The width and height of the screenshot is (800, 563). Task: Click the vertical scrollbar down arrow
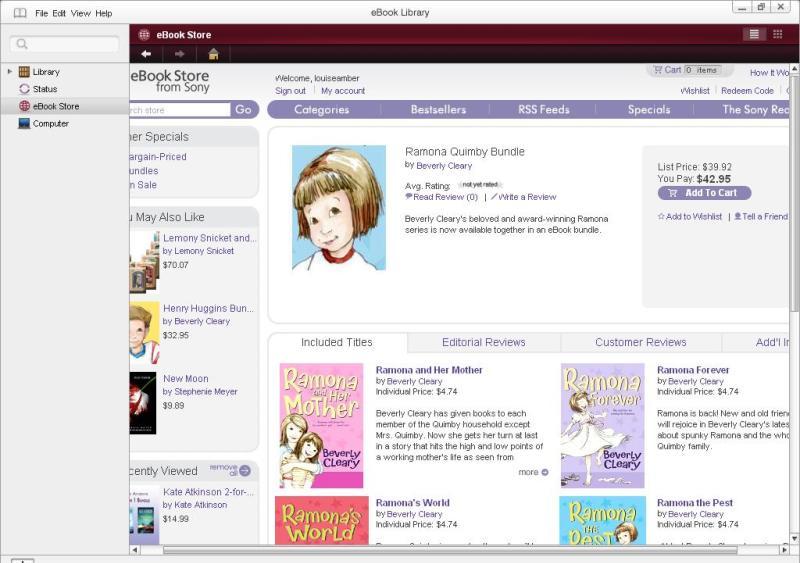tap(795, 538)
